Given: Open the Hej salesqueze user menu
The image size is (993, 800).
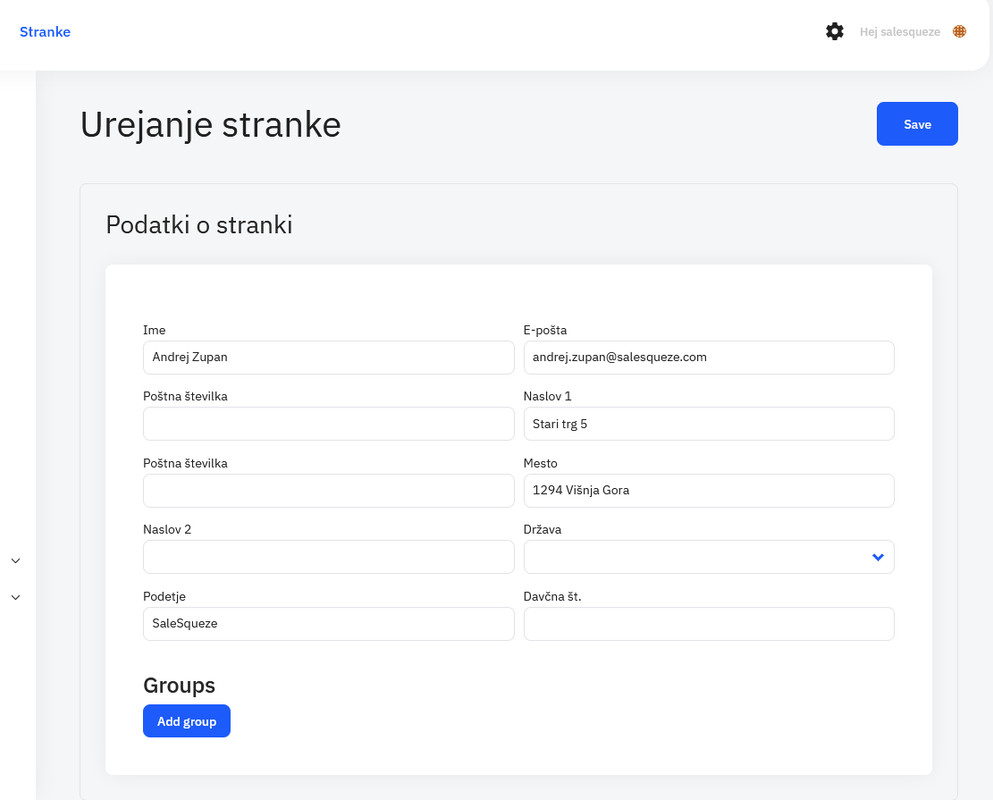Looking at the screenshot, I should pyautogui.click(x=899, y=32).
